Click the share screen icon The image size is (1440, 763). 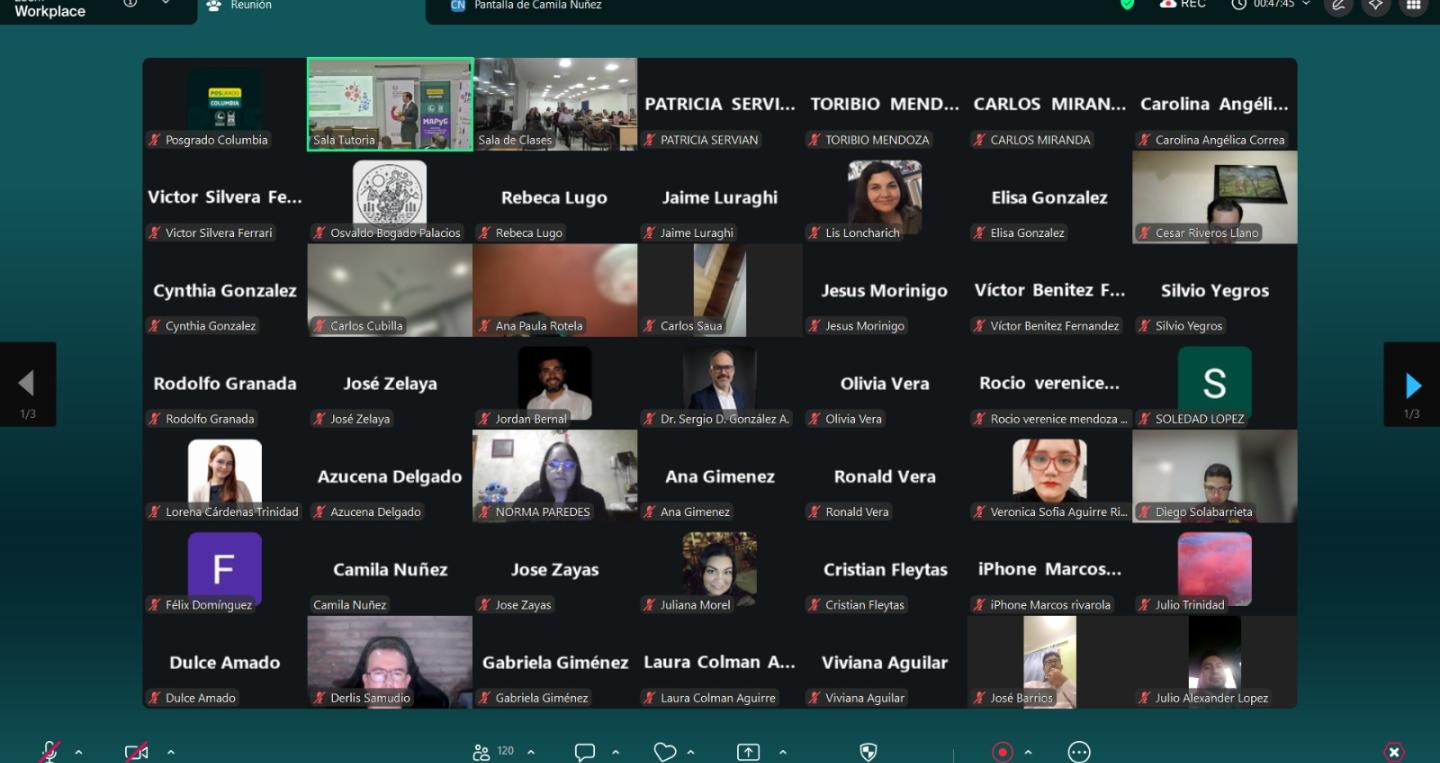click(748, 752)
